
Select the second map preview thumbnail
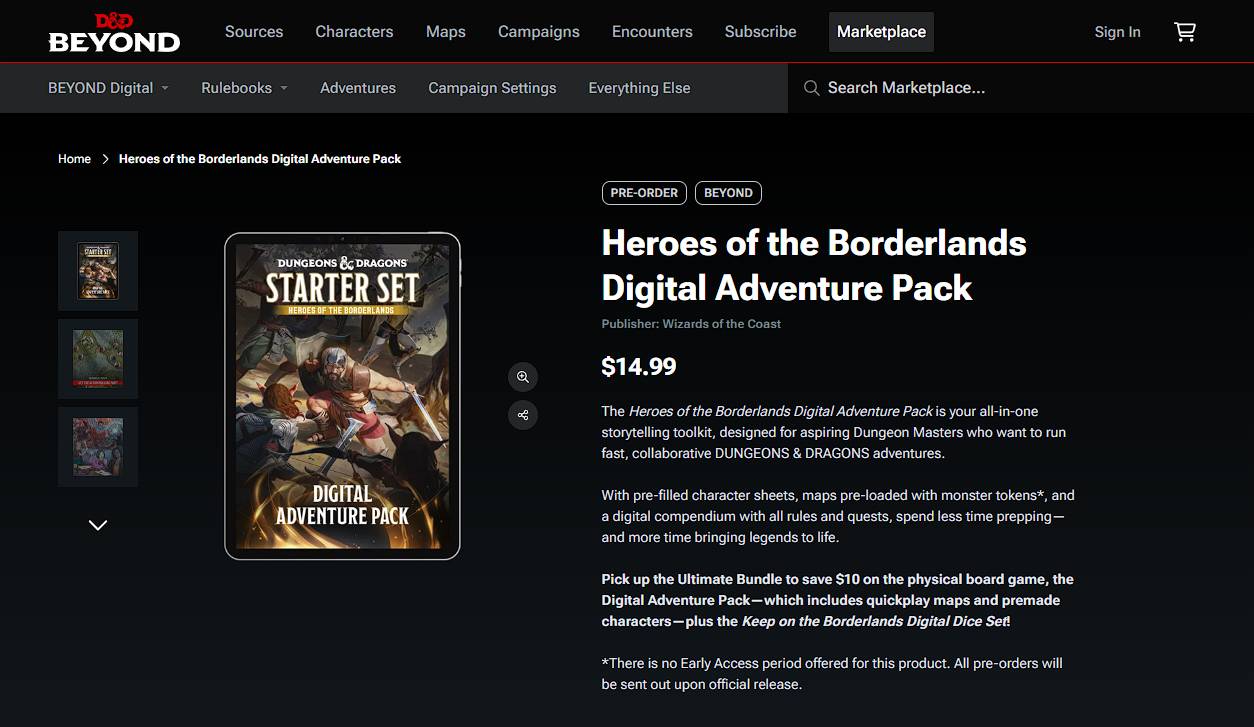click(98, 359)
